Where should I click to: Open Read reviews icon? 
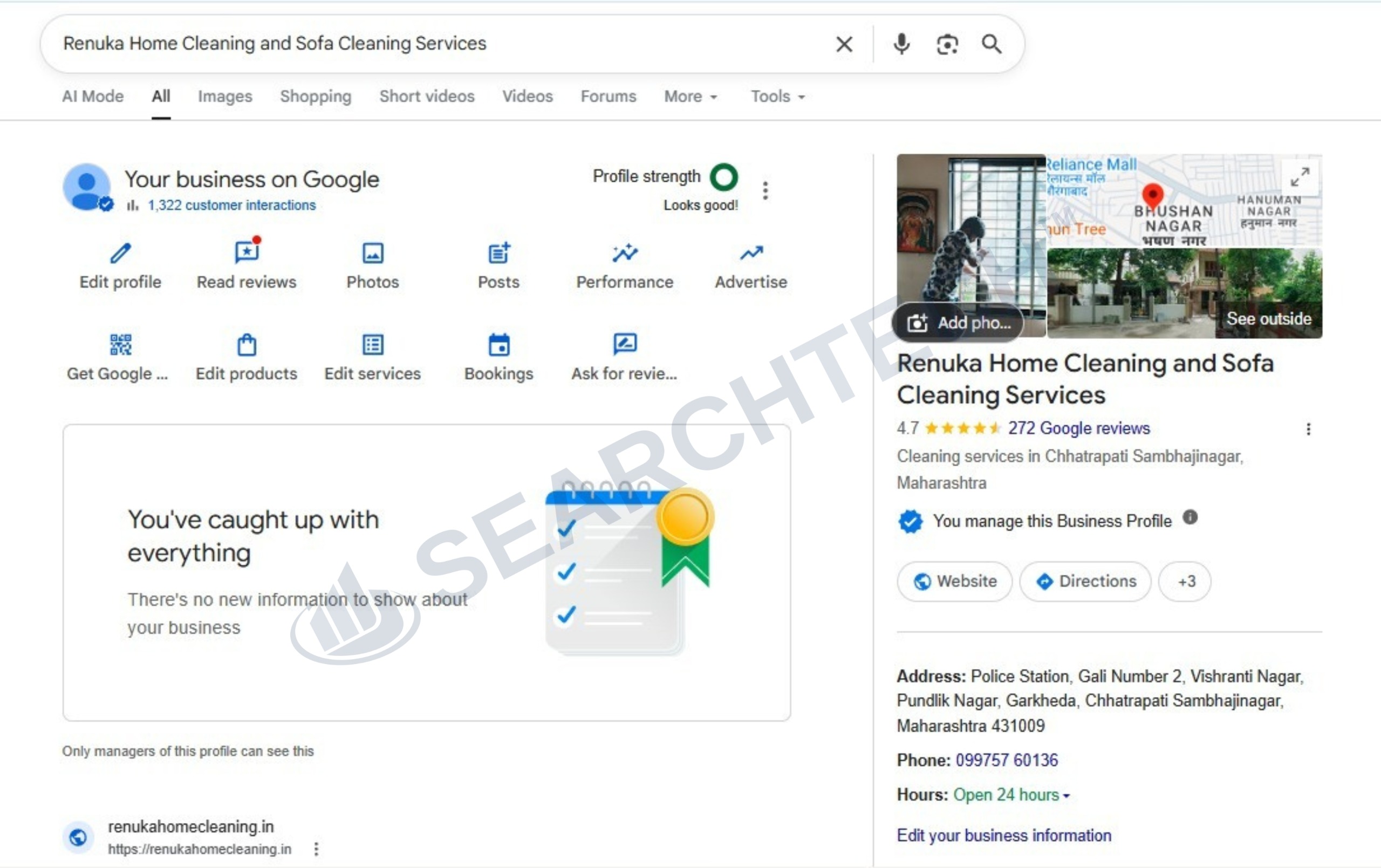247,251
